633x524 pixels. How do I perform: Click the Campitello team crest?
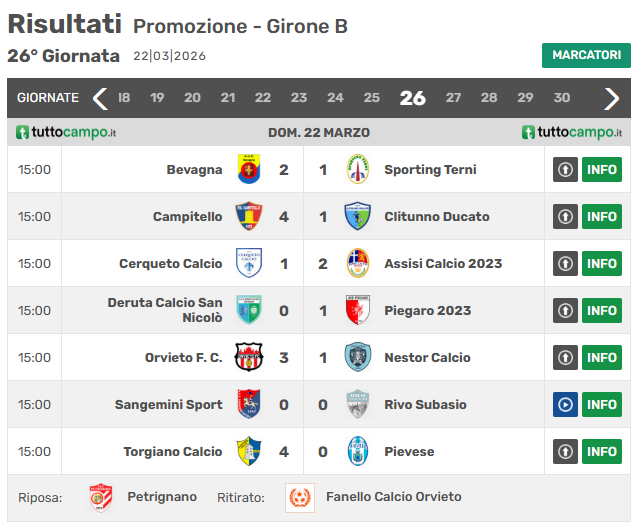pos(248,217)
